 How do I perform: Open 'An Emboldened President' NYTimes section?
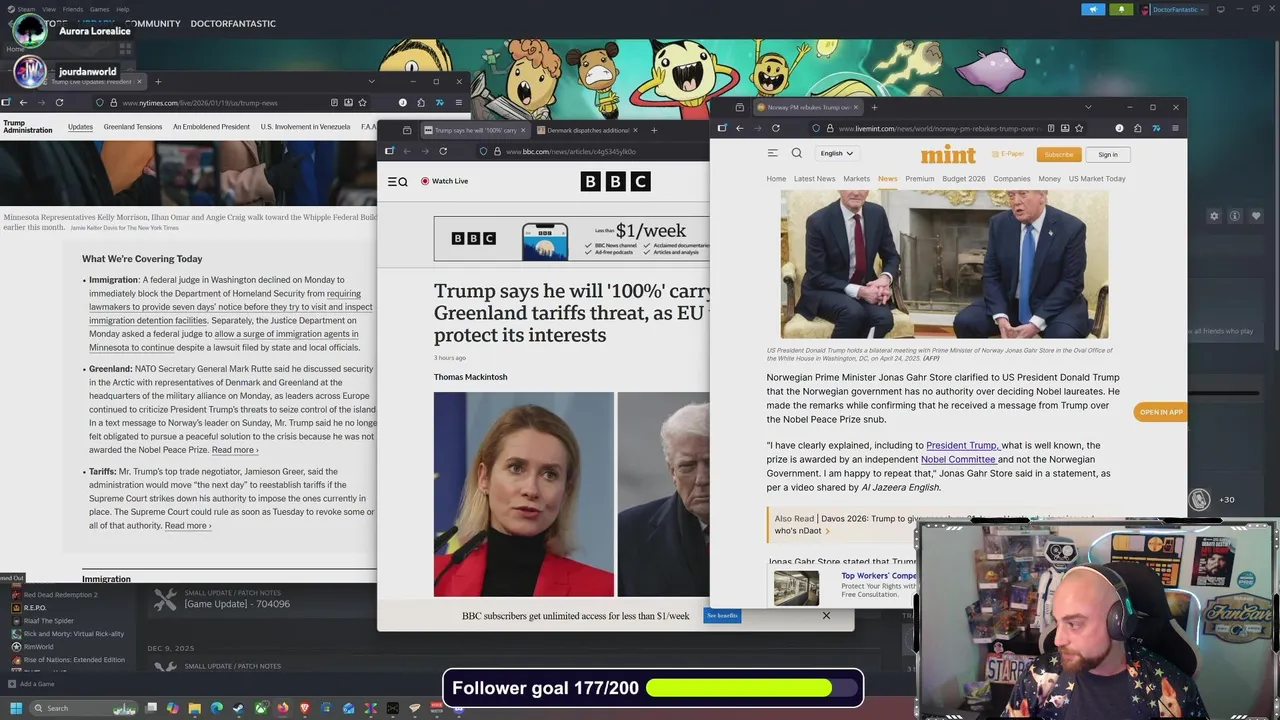pos(211,127)
